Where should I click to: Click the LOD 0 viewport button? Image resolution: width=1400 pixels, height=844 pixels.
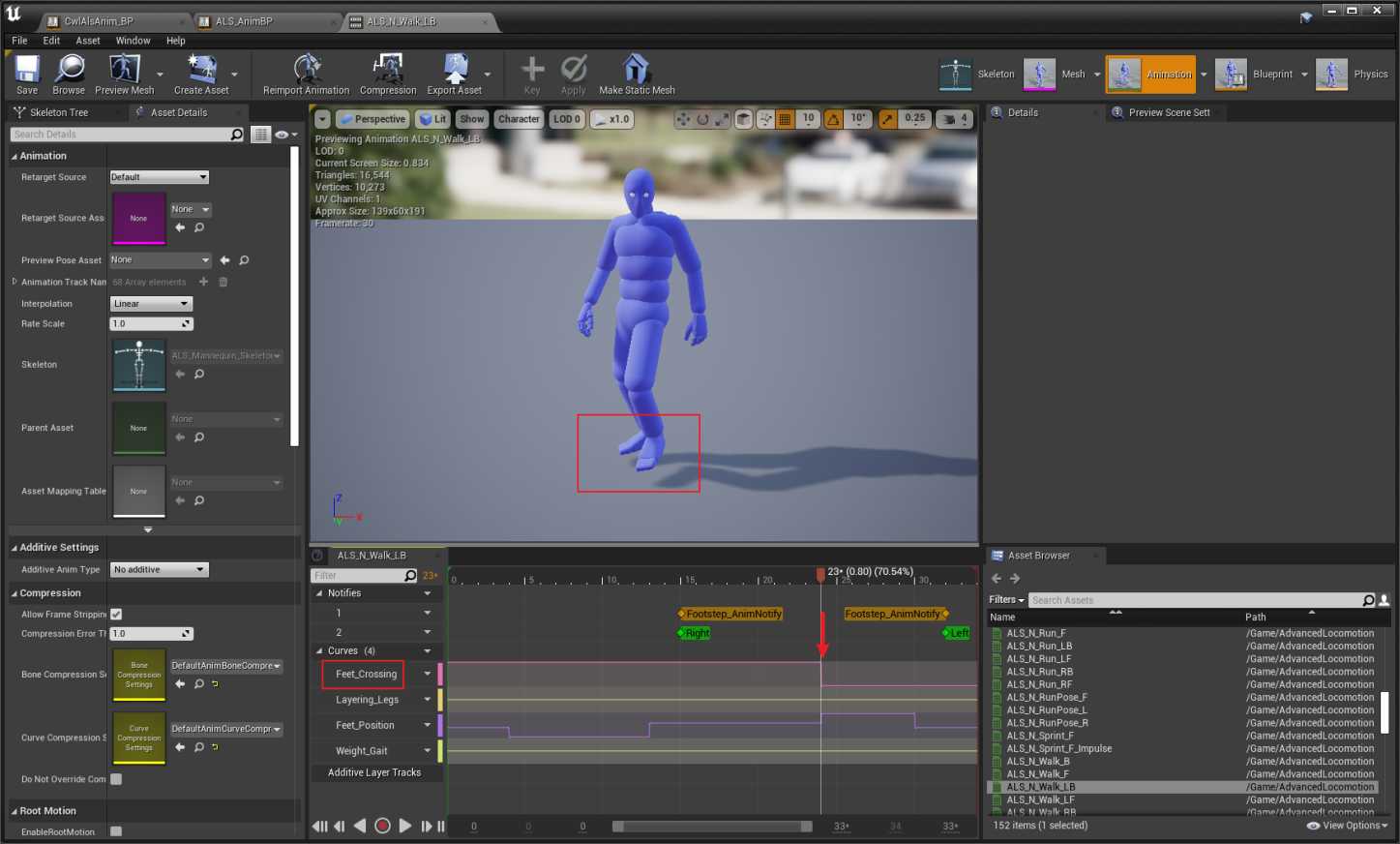pos(567,119)
